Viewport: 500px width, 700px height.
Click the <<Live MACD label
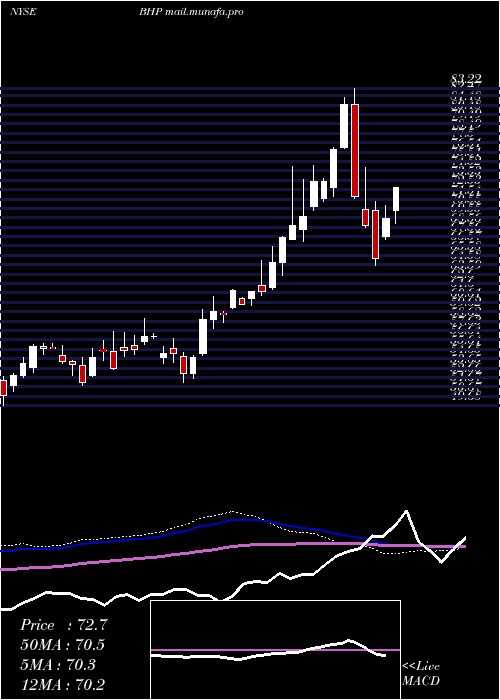[x=421, y=674]
